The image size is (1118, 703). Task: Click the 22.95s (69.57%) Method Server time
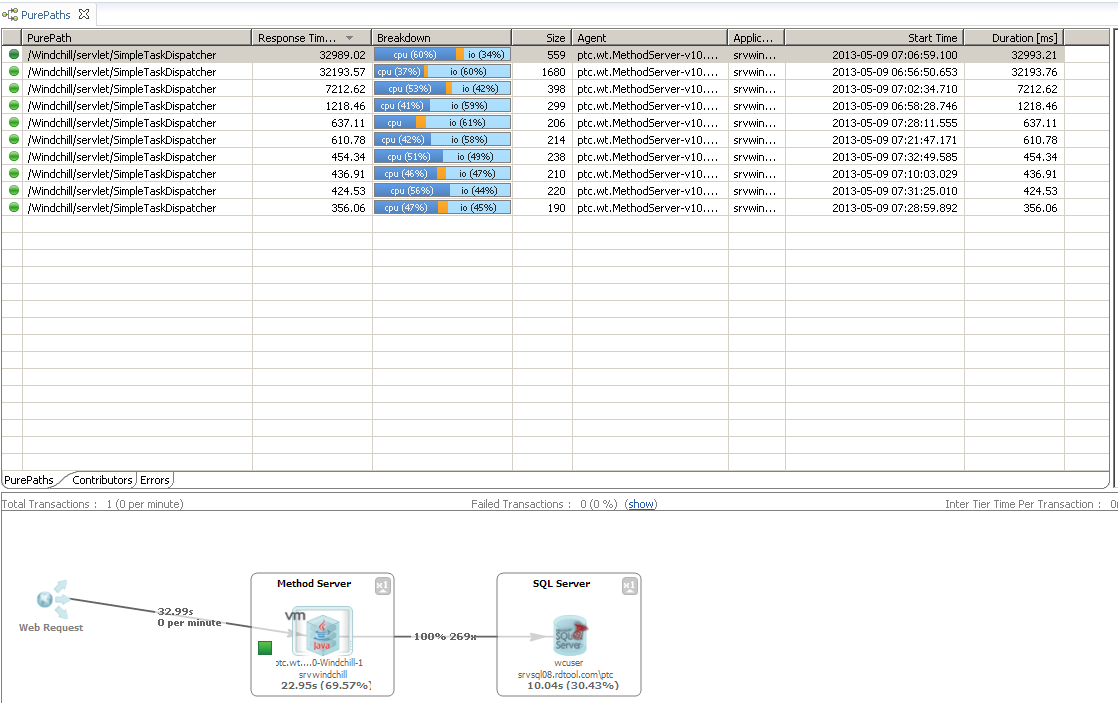tap(326, 685)
